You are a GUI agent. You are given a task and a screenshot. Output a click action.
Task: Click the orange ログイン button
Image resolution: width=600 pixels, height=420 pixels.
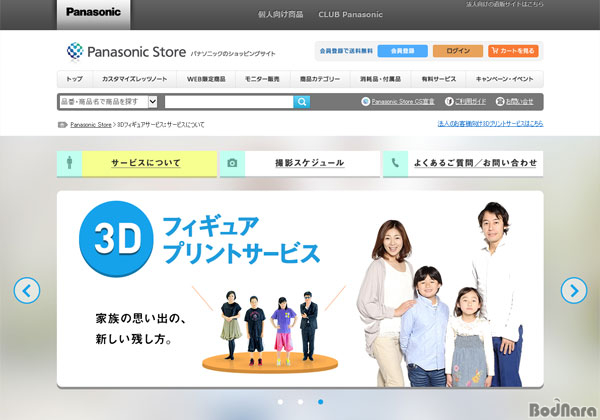(458, 51)
